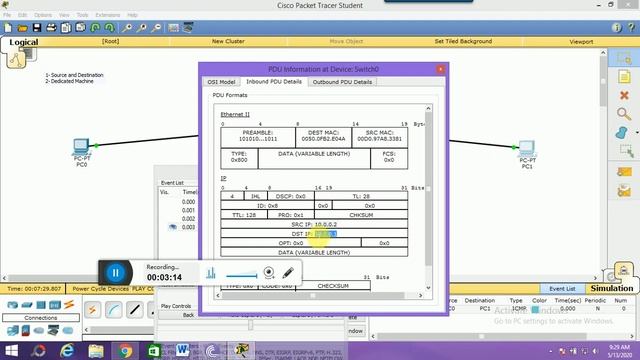
Task: Open the Edit menu
Action: coord(22,15)
